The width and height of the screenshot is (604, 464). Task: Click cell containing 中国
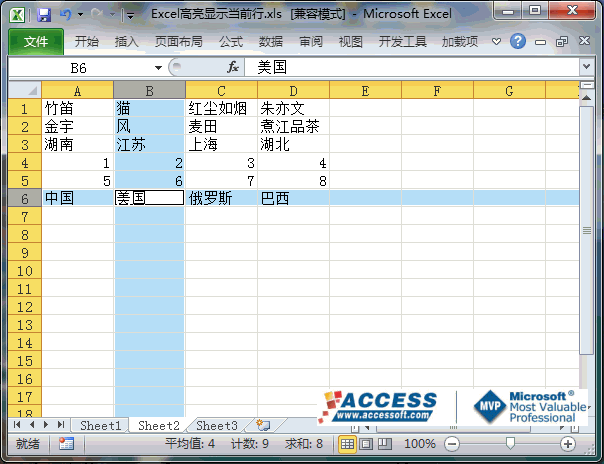77,198
